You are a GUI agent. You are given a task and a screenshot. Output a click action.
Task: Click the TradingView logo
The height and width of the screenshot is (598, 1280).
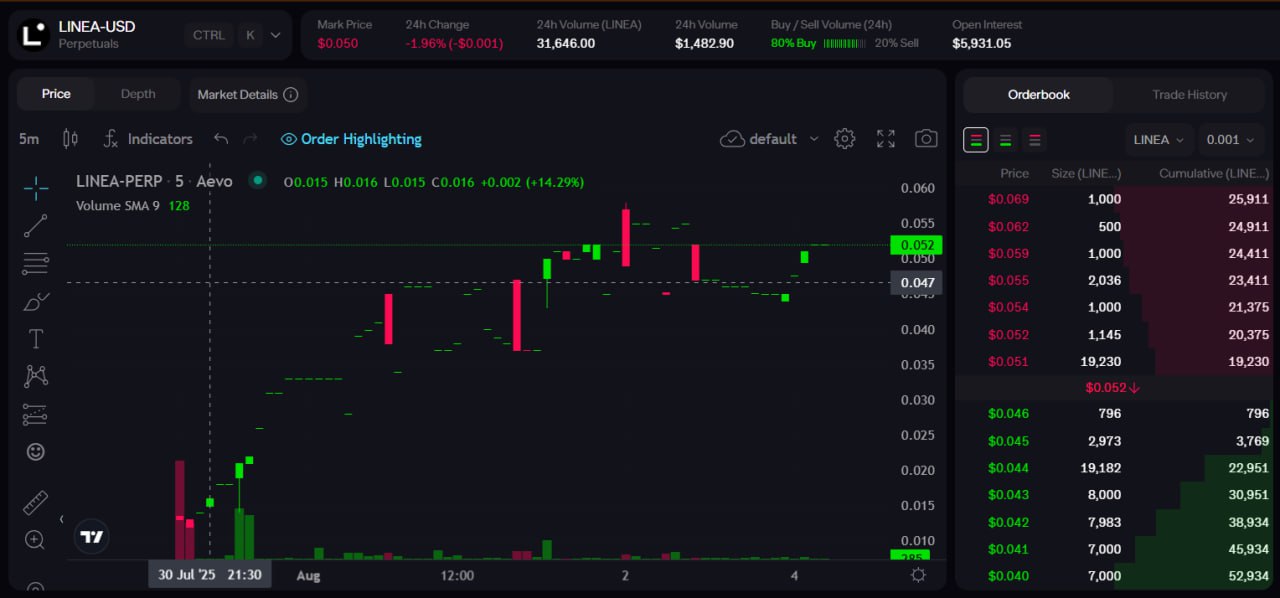pos(92,537)
